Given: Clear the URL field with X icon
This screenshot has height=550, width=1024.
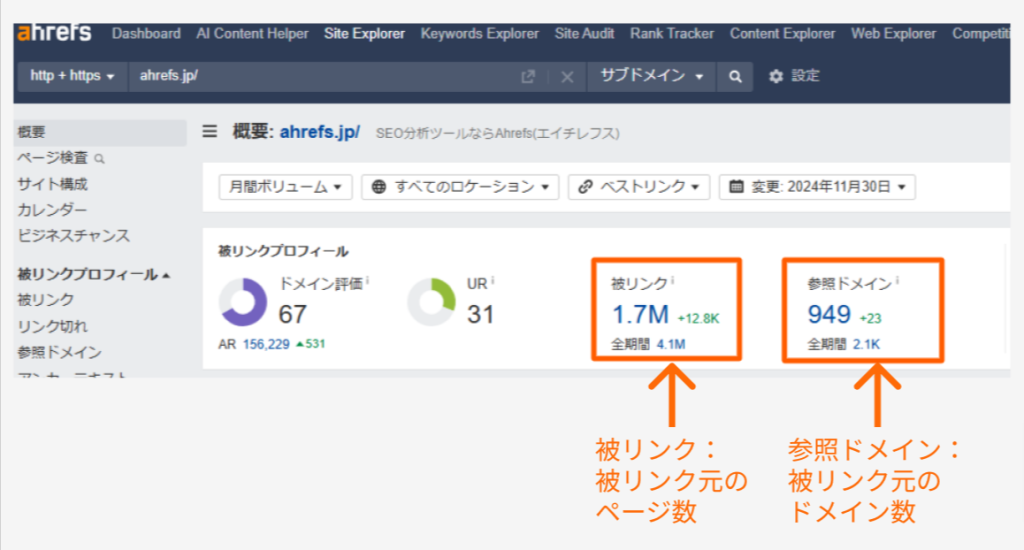Looking at the screenshot, I should (567, 77).
